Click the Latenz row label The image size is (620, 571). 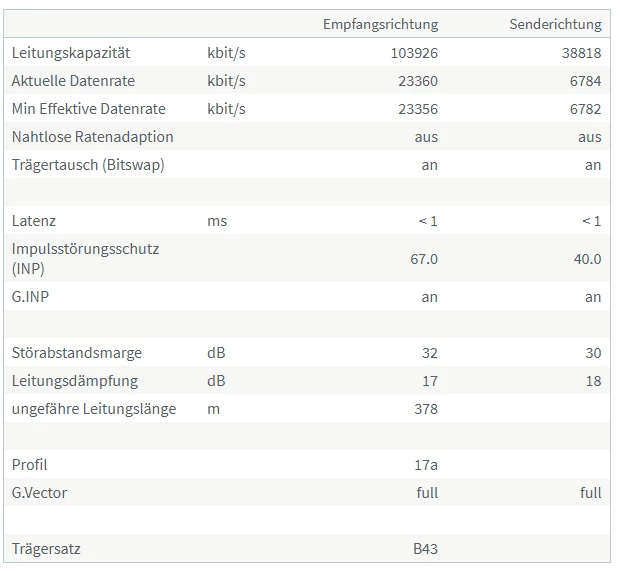pyautogui.click(x=34, y=221)
